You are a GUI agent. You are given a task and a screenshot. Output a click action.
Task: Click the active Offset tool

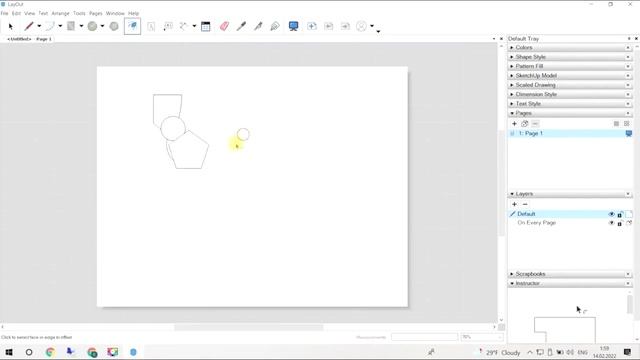[x=132, y=26]
